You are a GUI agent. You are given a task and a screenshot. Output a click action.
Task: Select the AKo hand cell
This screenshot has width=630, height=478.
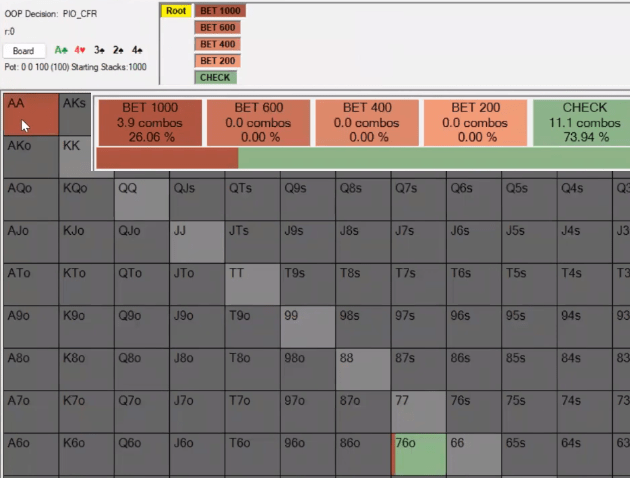pyautogui.click(x=31, y=157)
